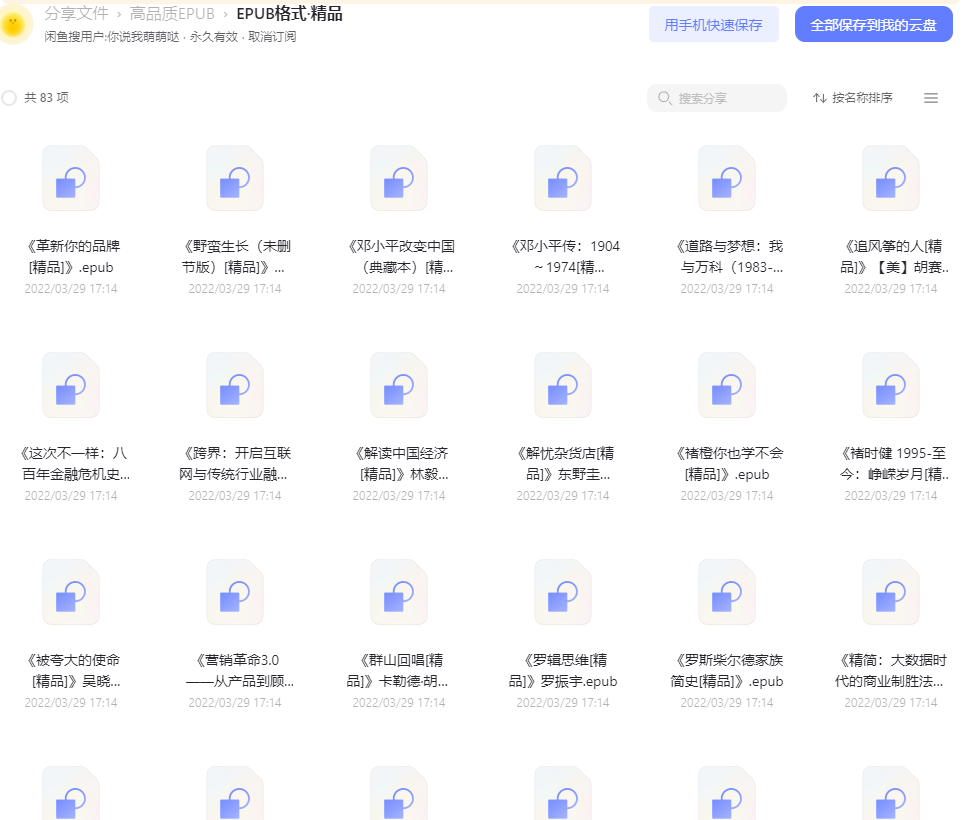Click the file name 《追风筝的人[精品]》【美】胡赛
The image size is (964, 820).
(x=892, y=257)
